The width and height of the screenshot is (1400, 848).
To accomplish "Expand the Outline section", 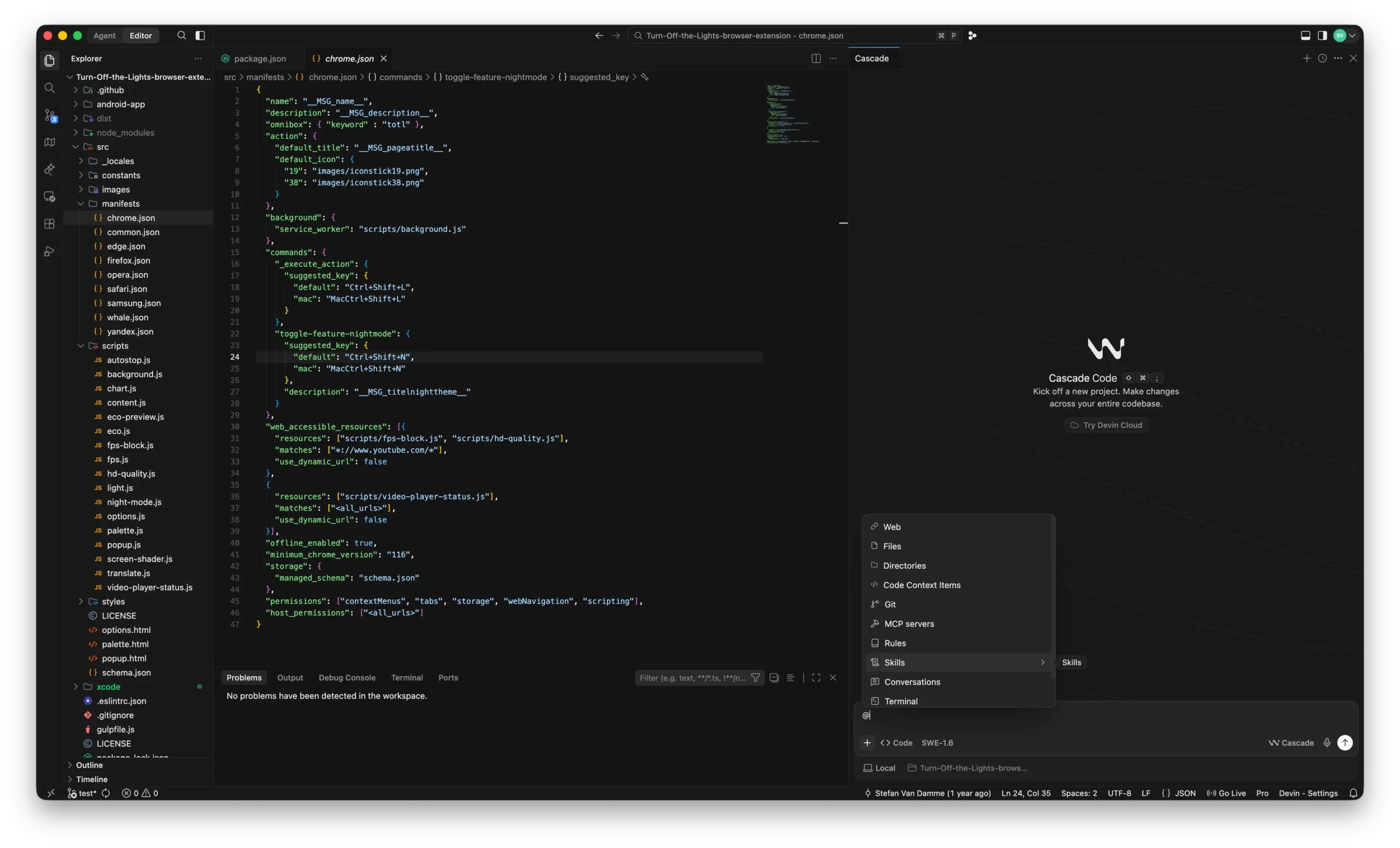I will click(x=89, y=765).
